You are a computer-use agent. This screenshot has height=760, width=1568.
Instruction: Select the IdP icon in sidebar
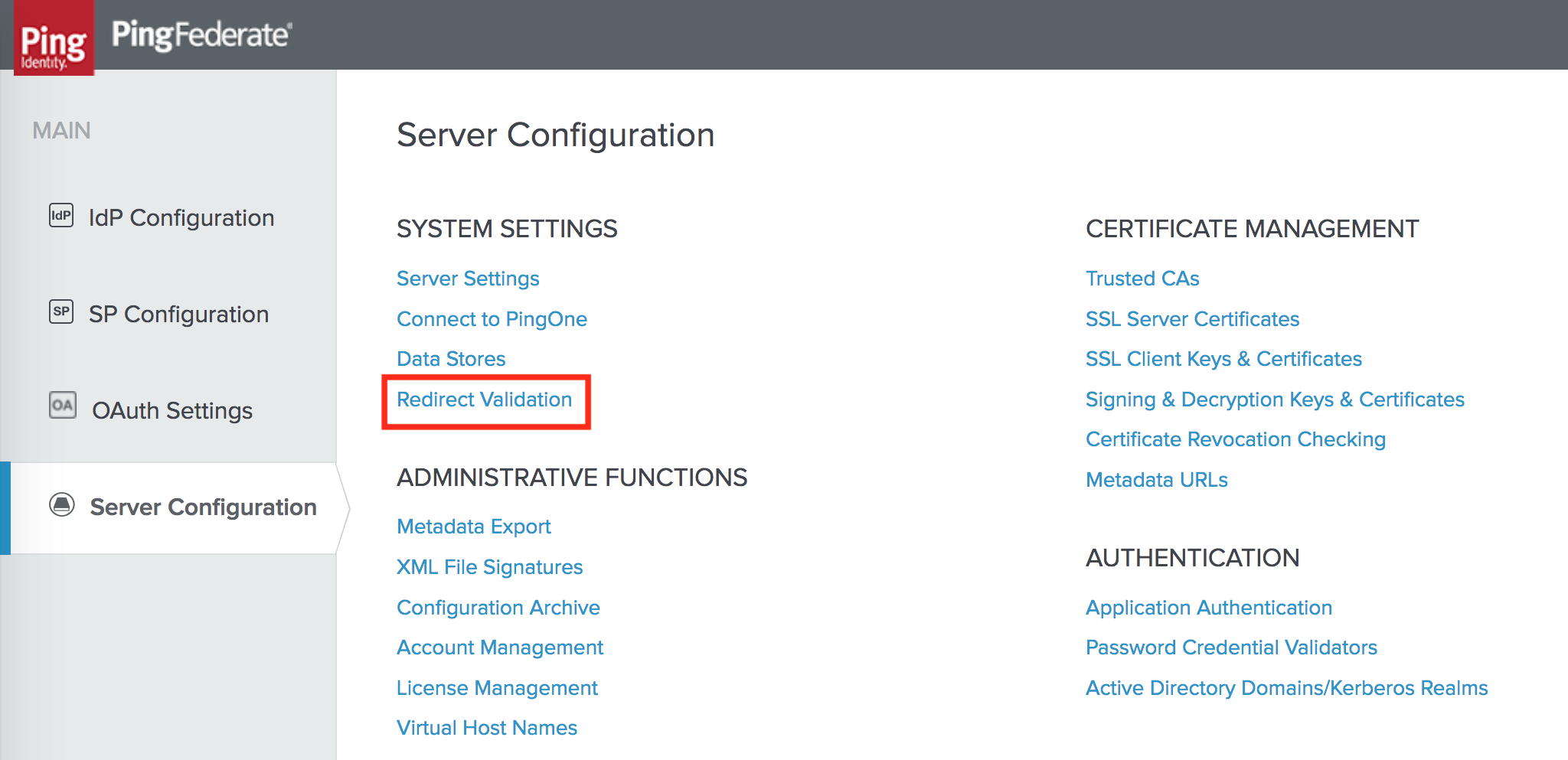pos(60,216)
